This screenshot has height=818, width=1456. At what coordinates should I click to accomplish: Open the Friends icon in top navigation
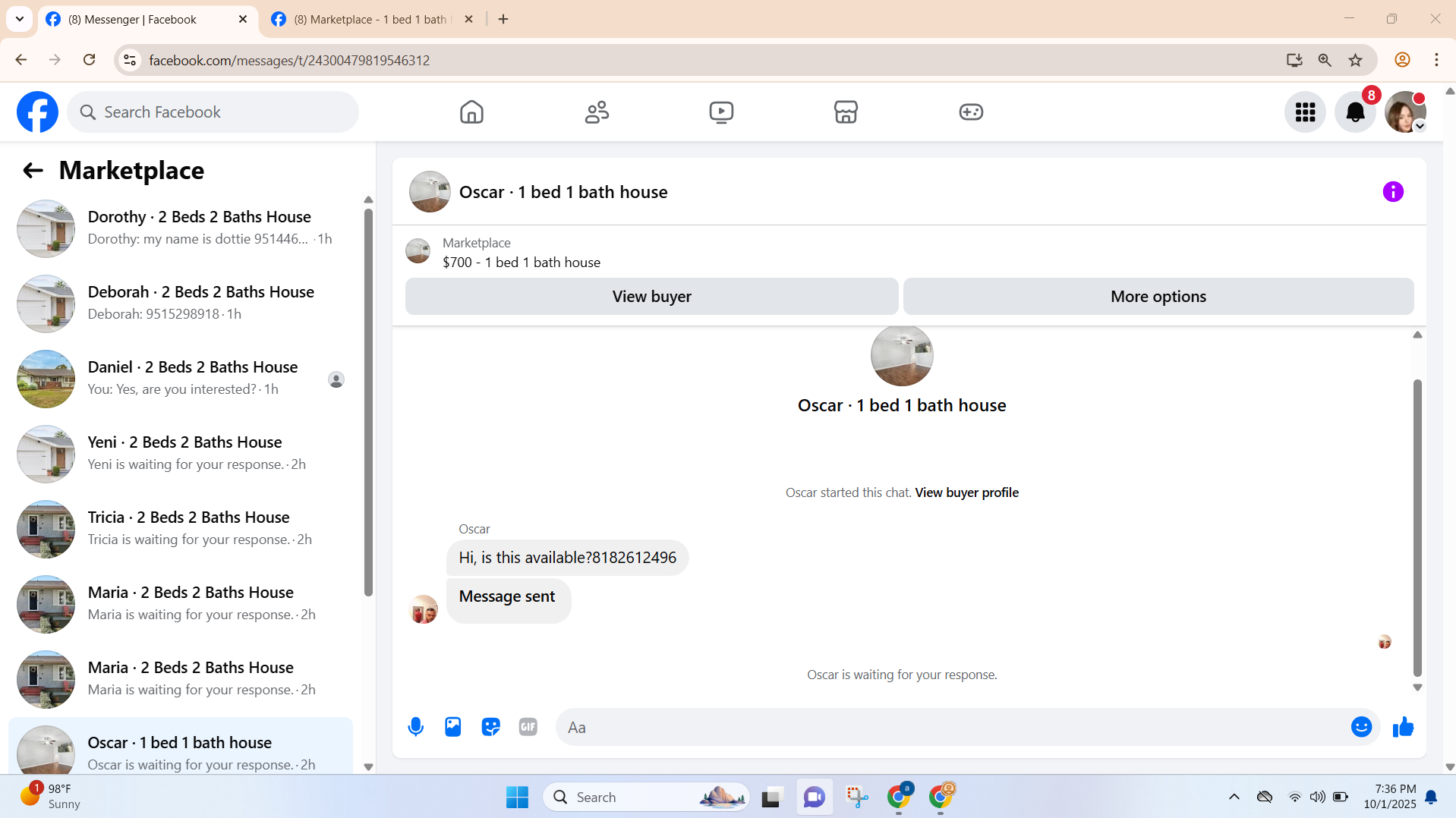coord(597,112)
